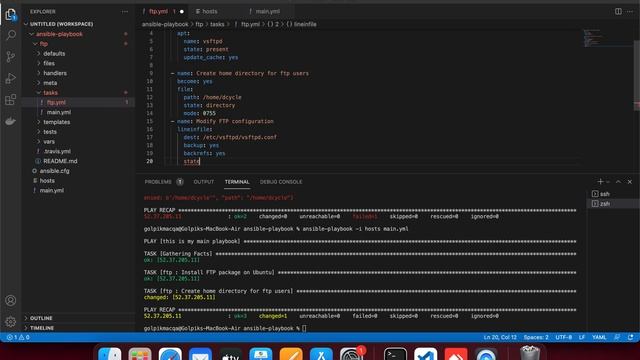This screenshot has height=360, width=640.
Task: Open Visual Studio Code from the Dock
Action: (x=425, y=355)
